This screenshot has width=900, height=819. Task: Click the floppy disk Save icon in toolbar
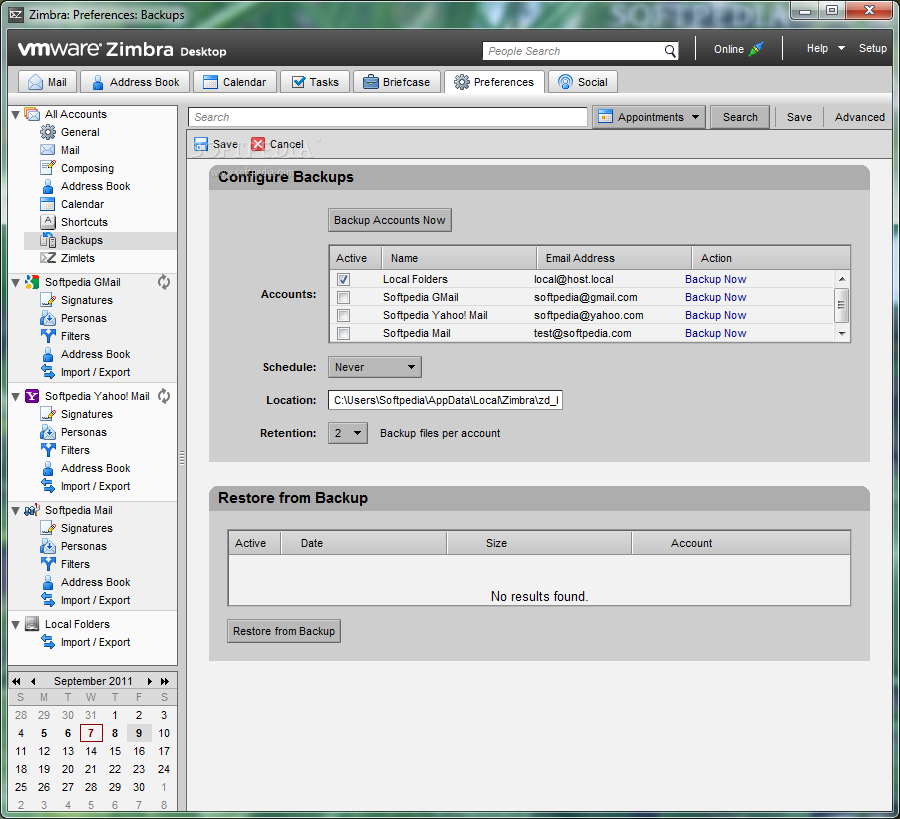[x=201, y=144]
